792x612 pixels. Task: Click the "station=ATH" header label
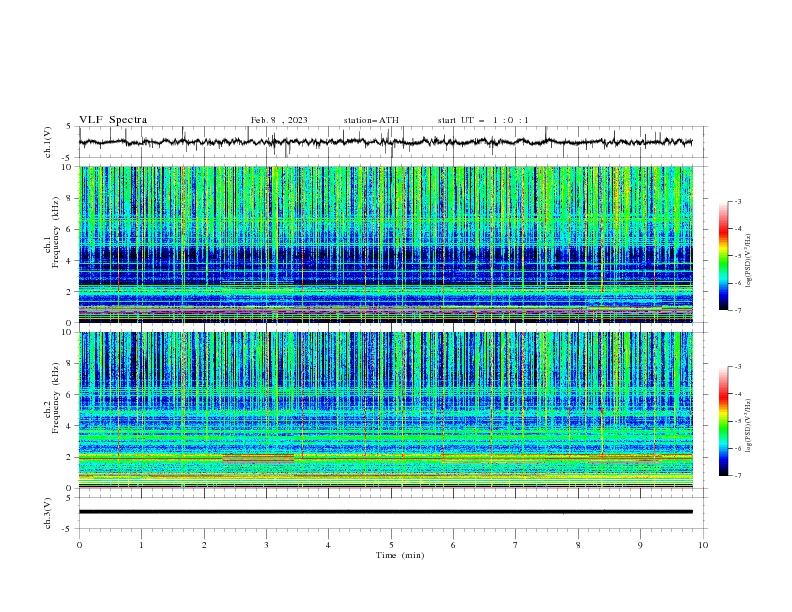371,120
